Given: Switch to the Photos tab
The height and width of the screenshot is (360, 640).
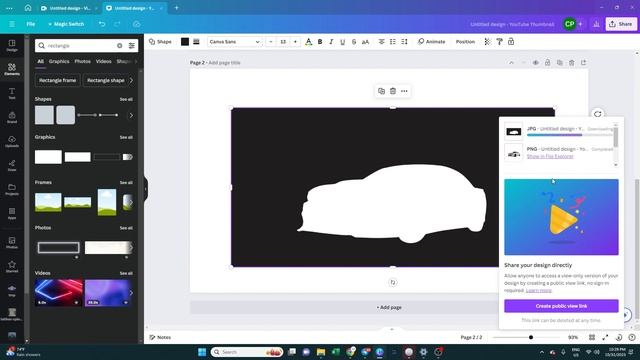Looking at the screenshot, I should point(82,61).
